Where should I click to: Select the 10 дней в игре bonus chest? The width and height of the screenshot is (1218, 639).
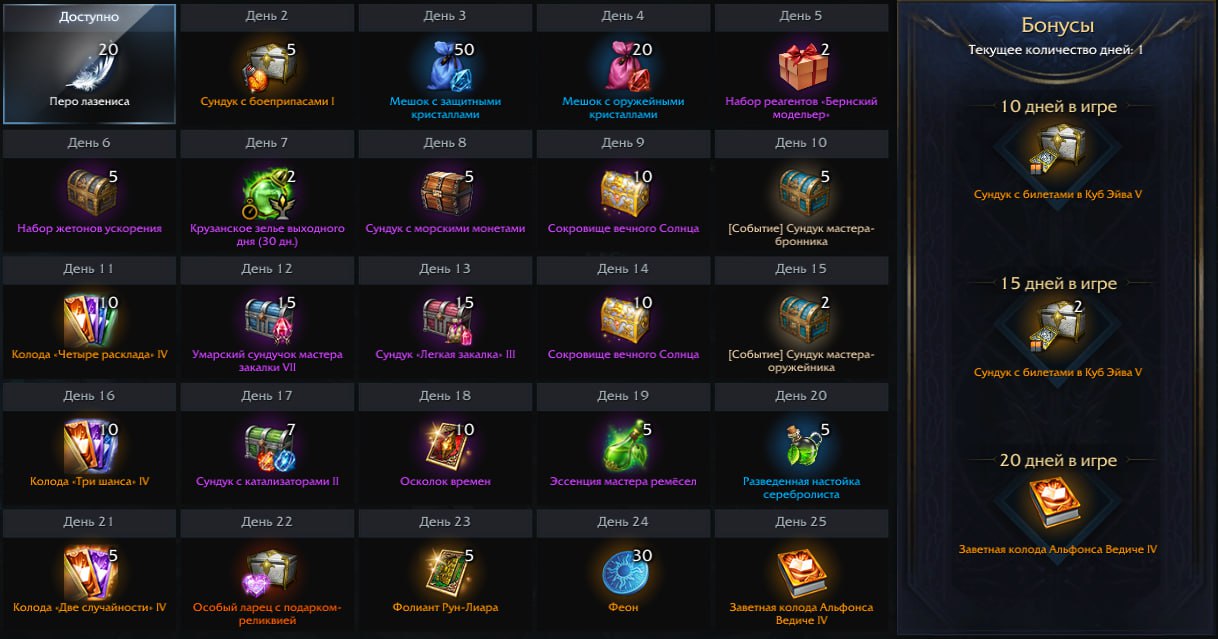pyautogui.click(x=1057, y=151)
